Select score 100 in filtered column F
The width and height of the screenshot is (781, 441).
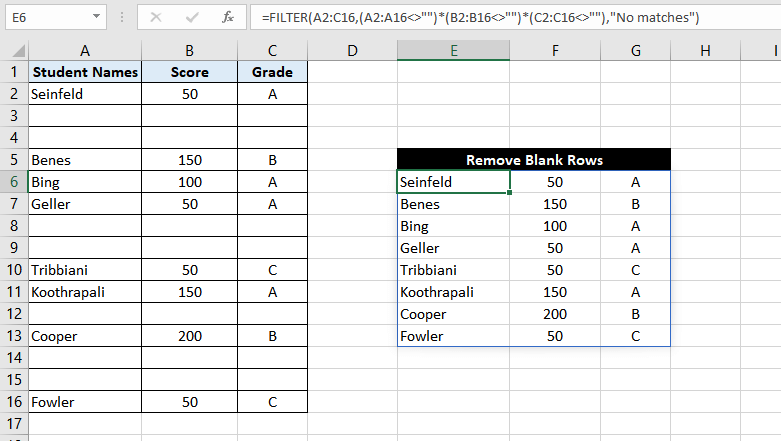coord(555,226)
